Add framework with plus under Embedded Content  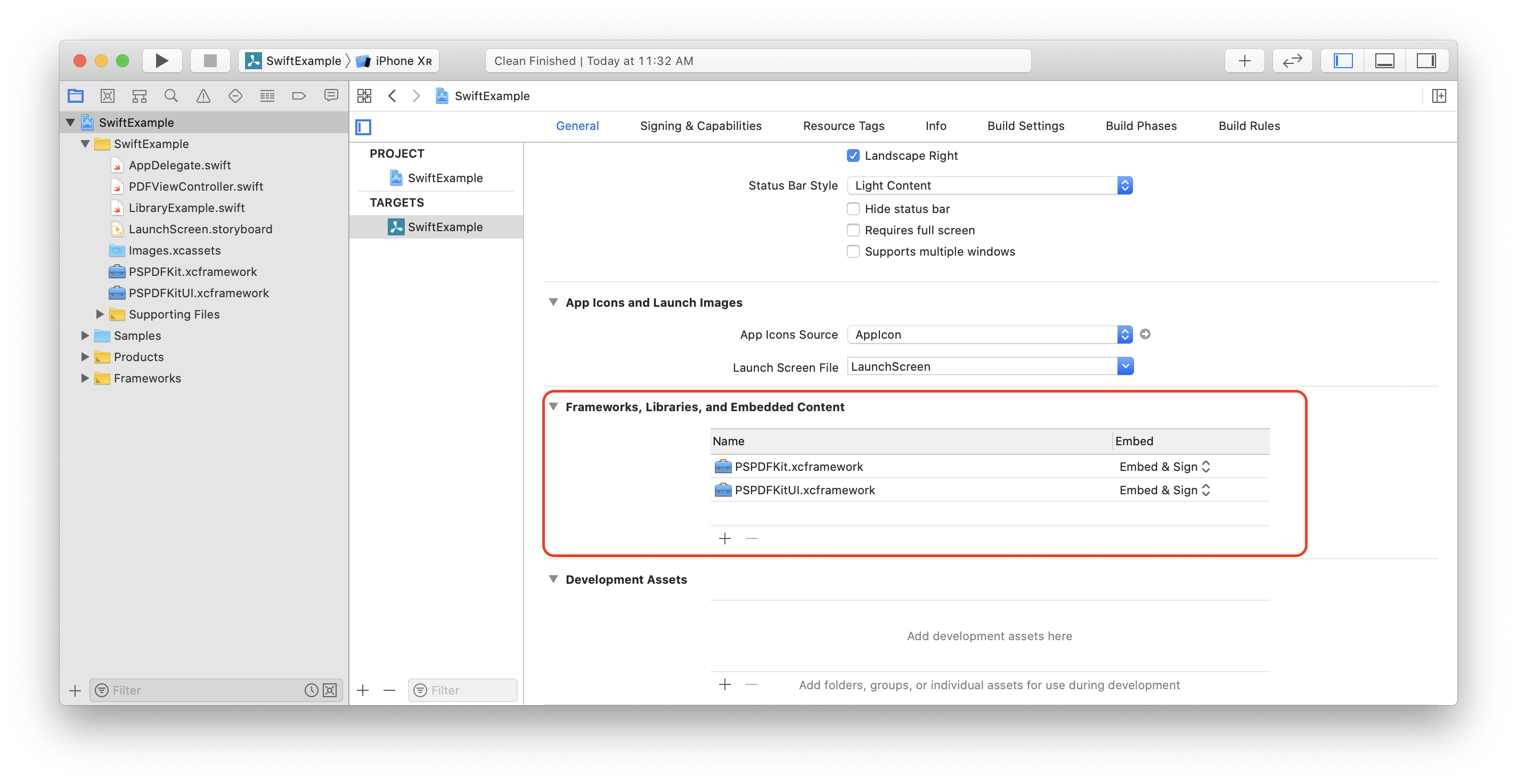click(724, 538)
